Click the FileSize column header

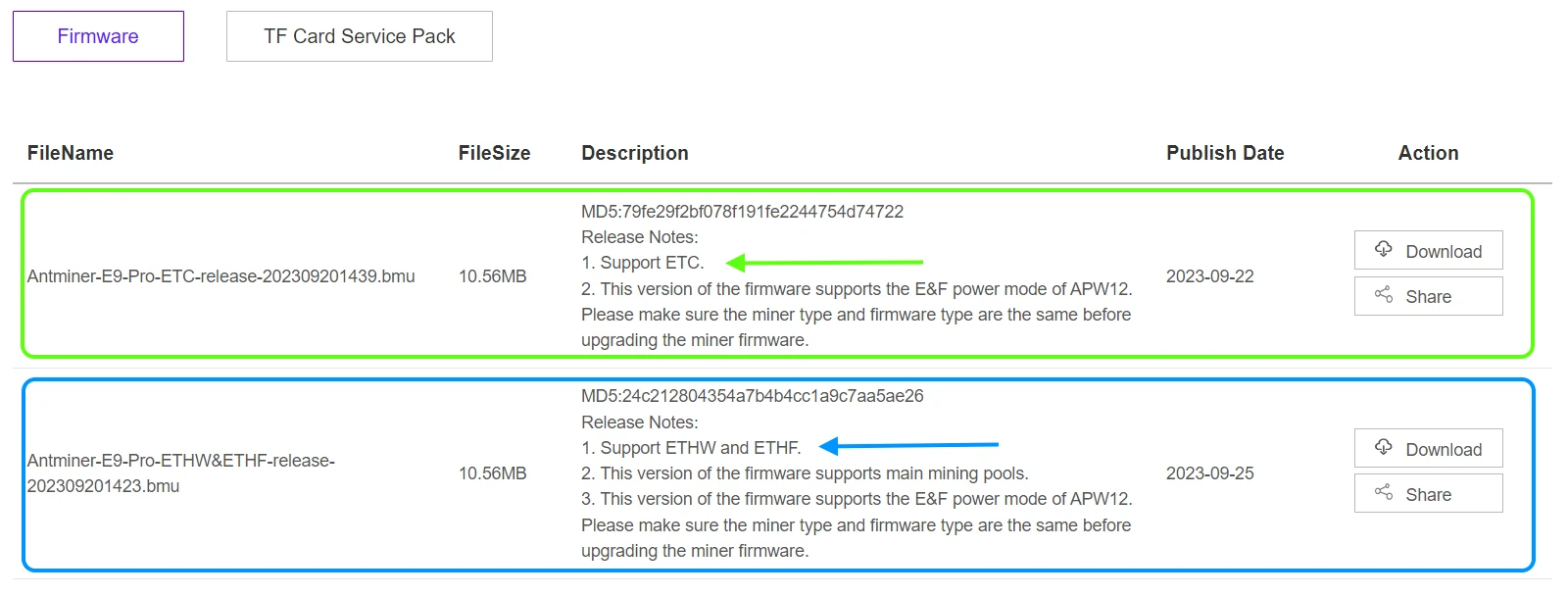point(494,153)
